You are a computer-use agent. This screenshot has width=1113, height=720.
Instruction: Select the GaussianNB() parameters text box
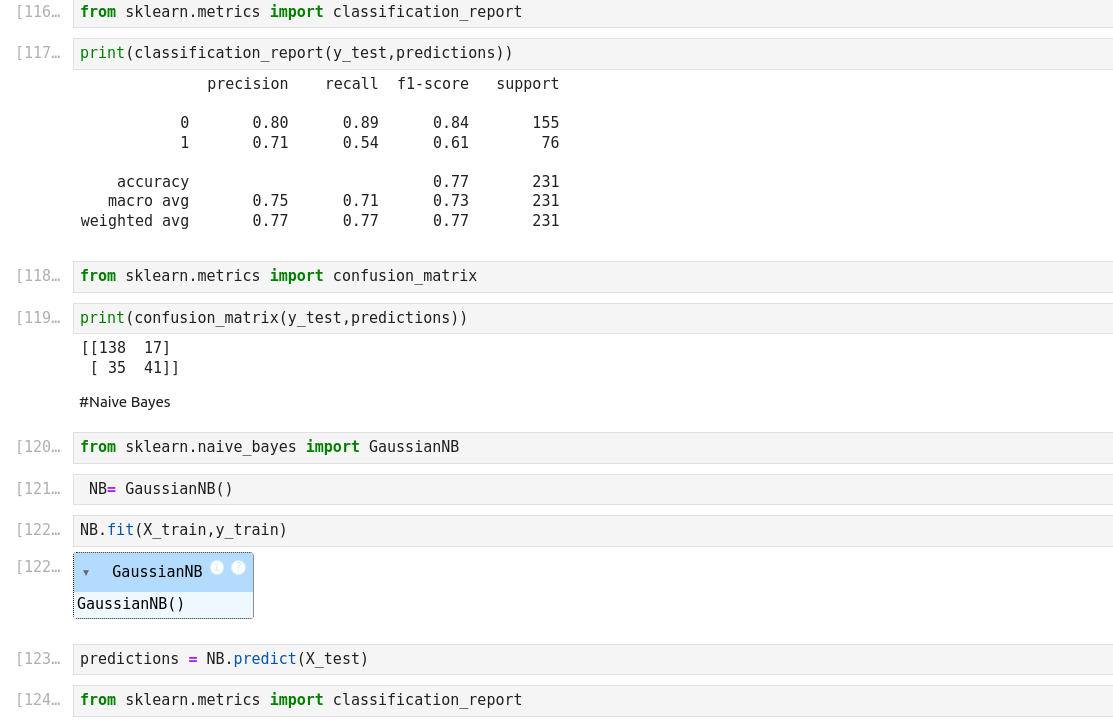point(163,604)
